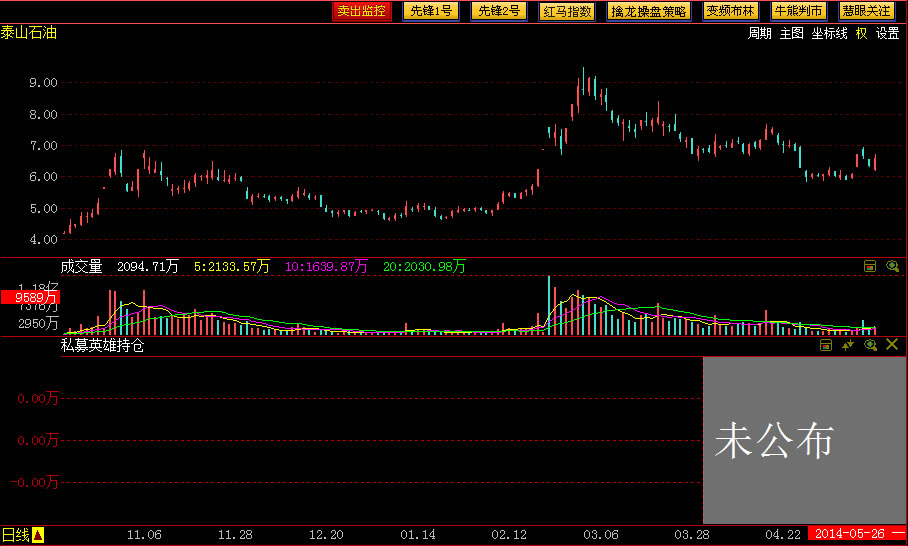The image size is (908, 546).
Task: Toggle the 权 price adjustment option
Action: tap(861, 33)
